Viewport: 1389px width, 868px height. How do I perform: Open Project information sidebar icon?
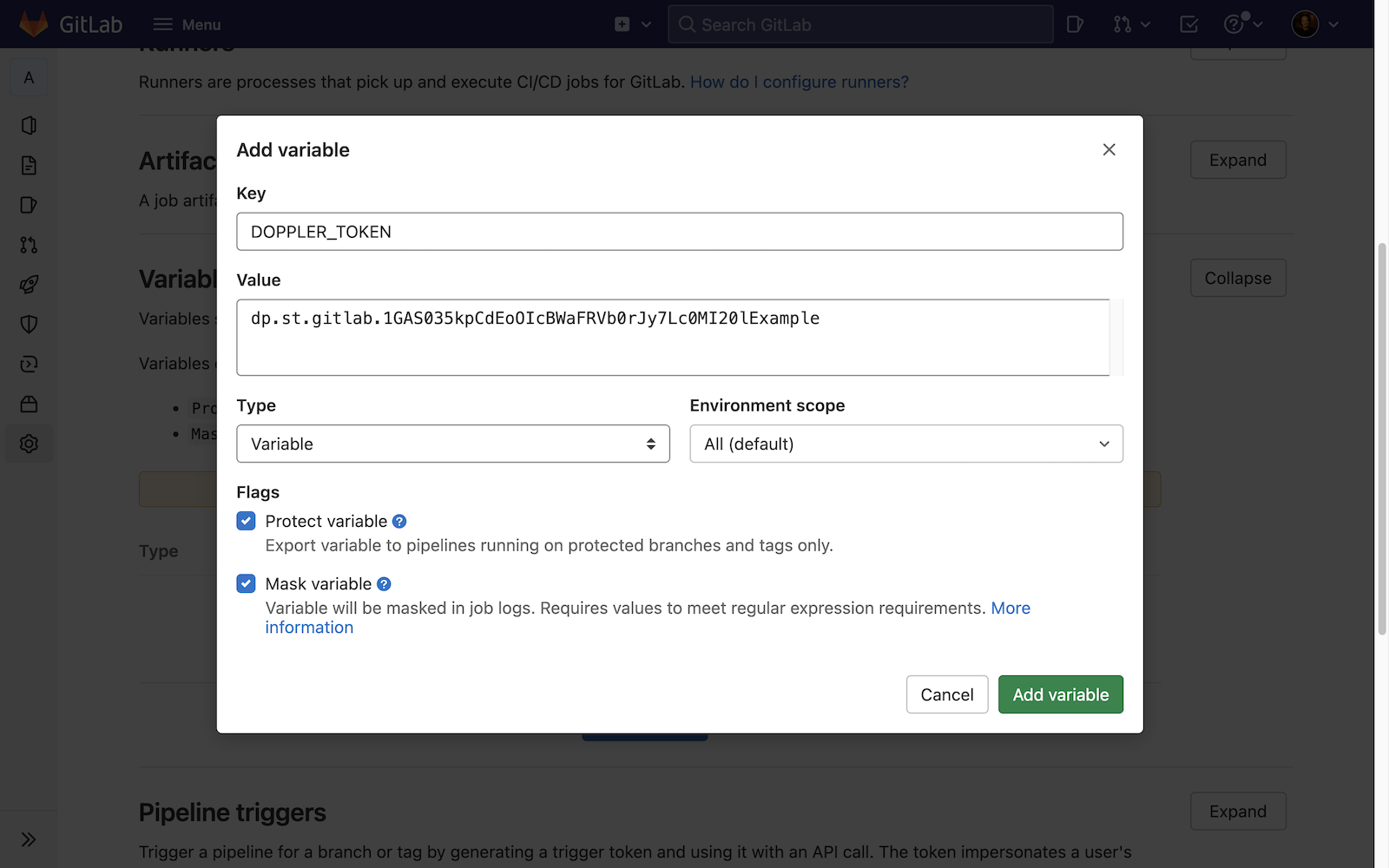[29, 126]
